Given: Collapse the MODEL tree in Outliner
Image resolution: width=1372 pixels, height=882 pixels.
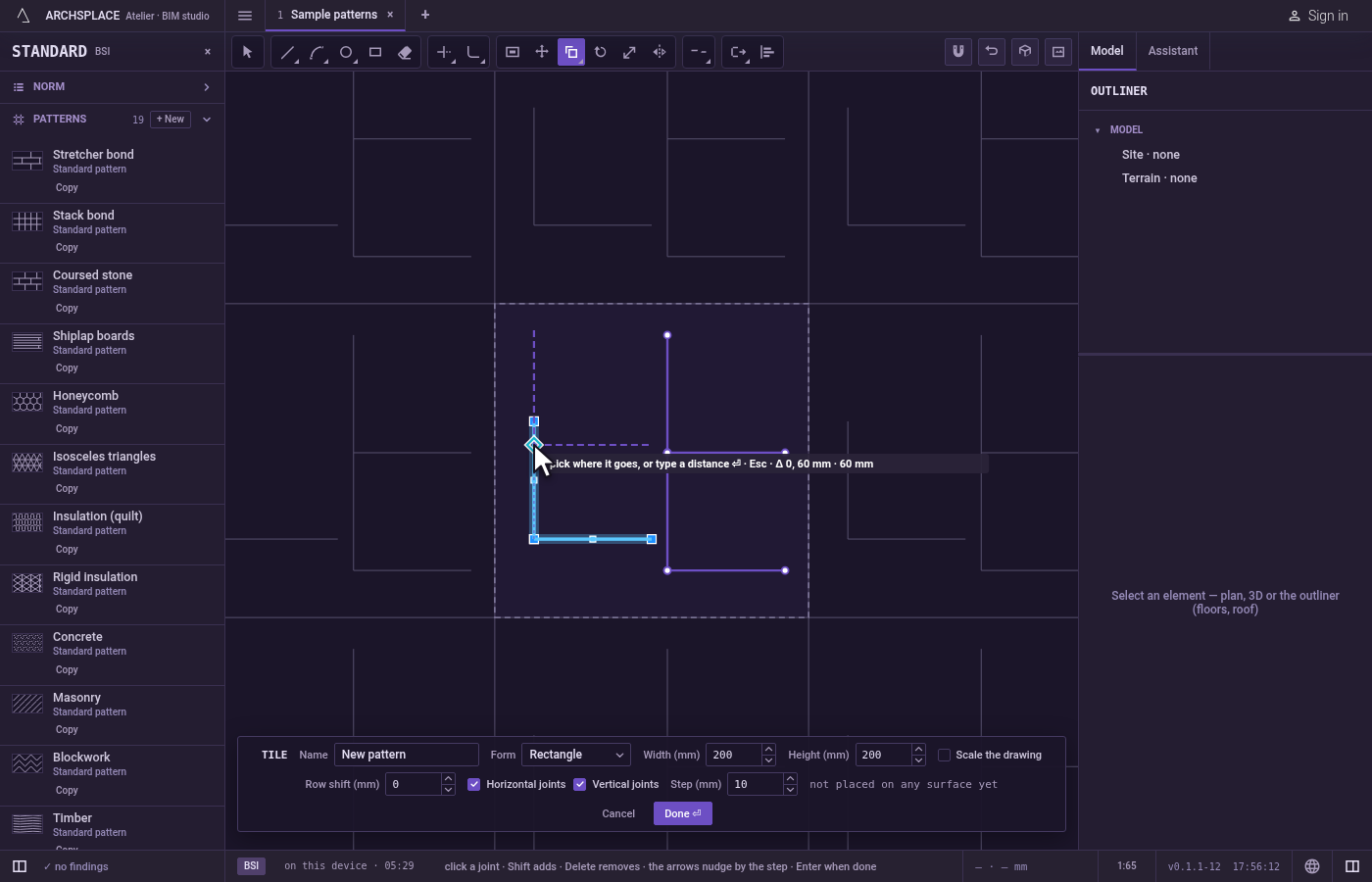Looking at the screenshot, I should pyautogui.click(x=1098, y=130).
